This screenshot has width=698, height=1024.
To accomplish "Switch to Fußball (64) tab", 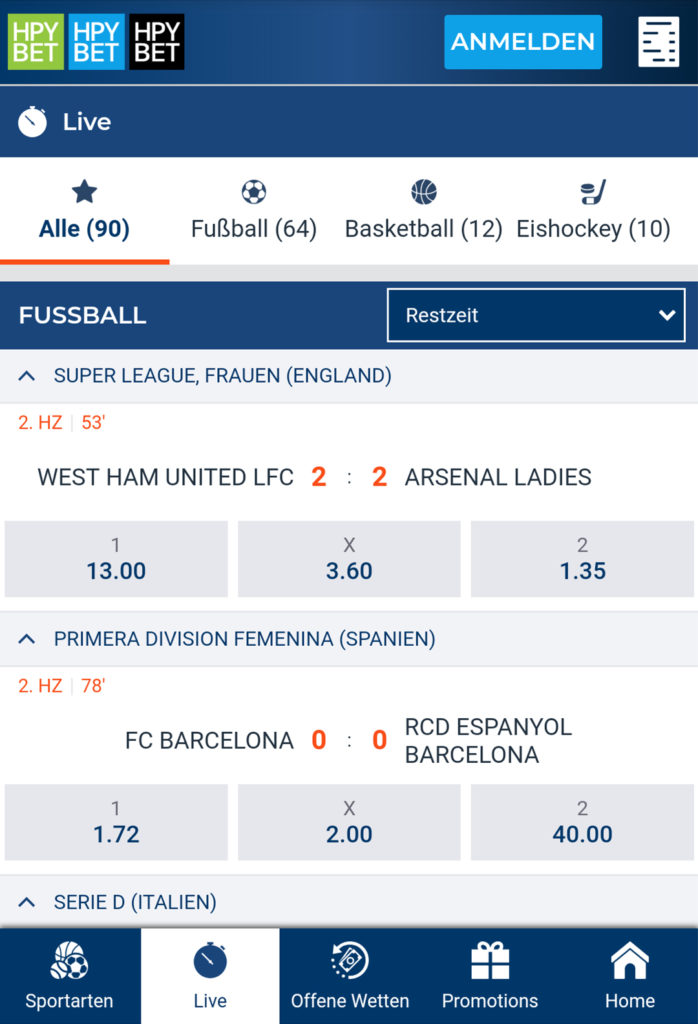I will coord(254,211).
